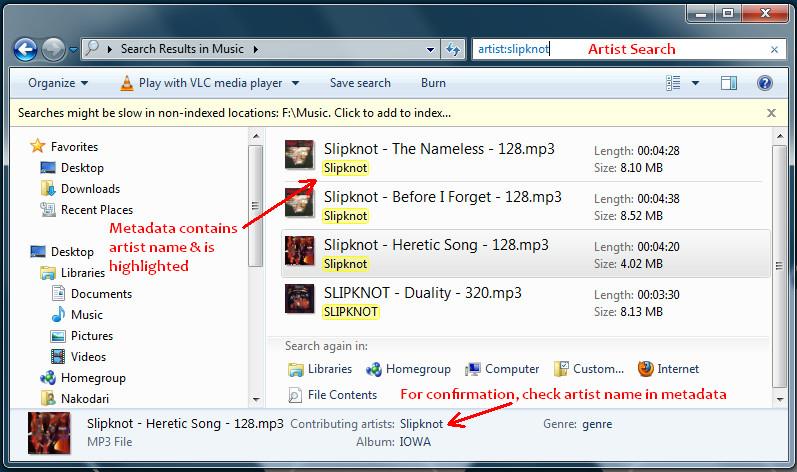
Task: Search again in Libraries
Action: pyautogui.click(x=320, y=369)
